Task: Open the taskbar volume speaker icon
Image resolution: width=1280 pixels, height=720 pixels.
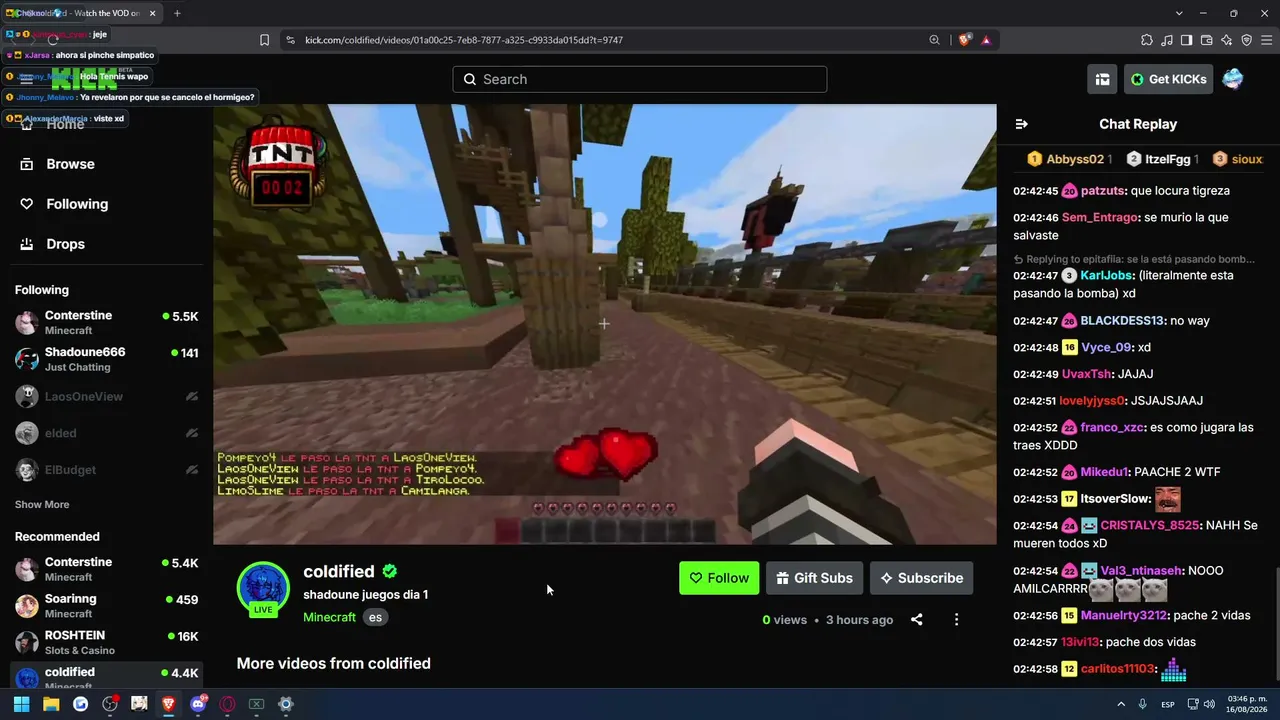Action: point(1208,705)
